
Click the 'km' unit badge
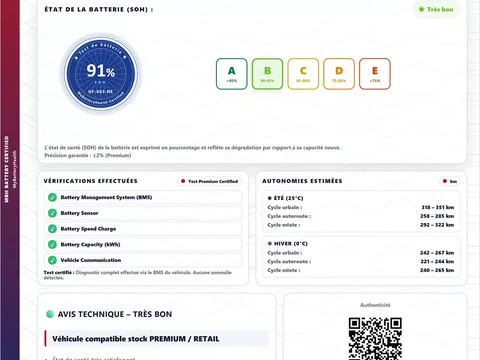coord(450,181)
